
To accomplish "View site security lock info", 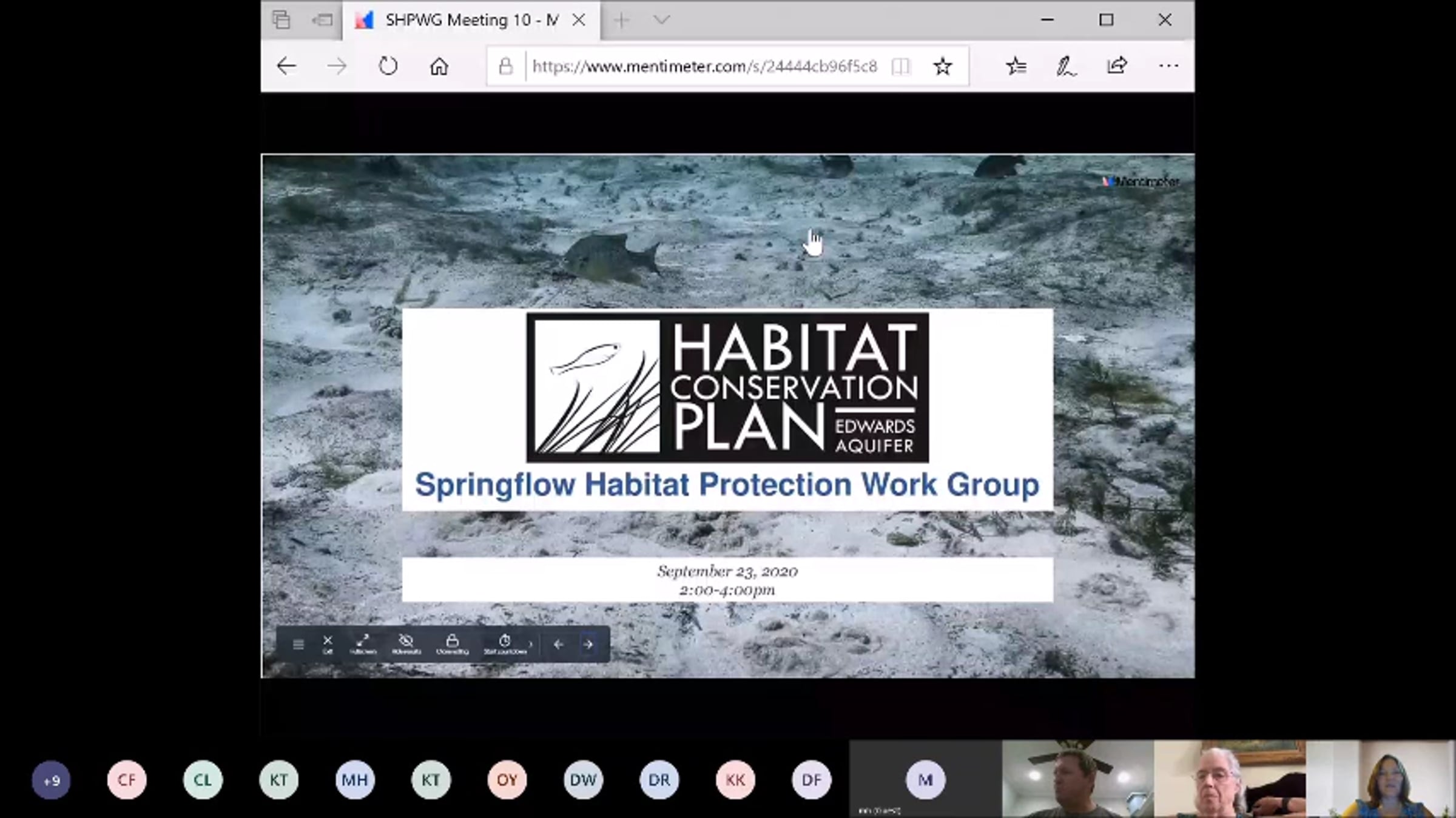I will click(505, 66).
